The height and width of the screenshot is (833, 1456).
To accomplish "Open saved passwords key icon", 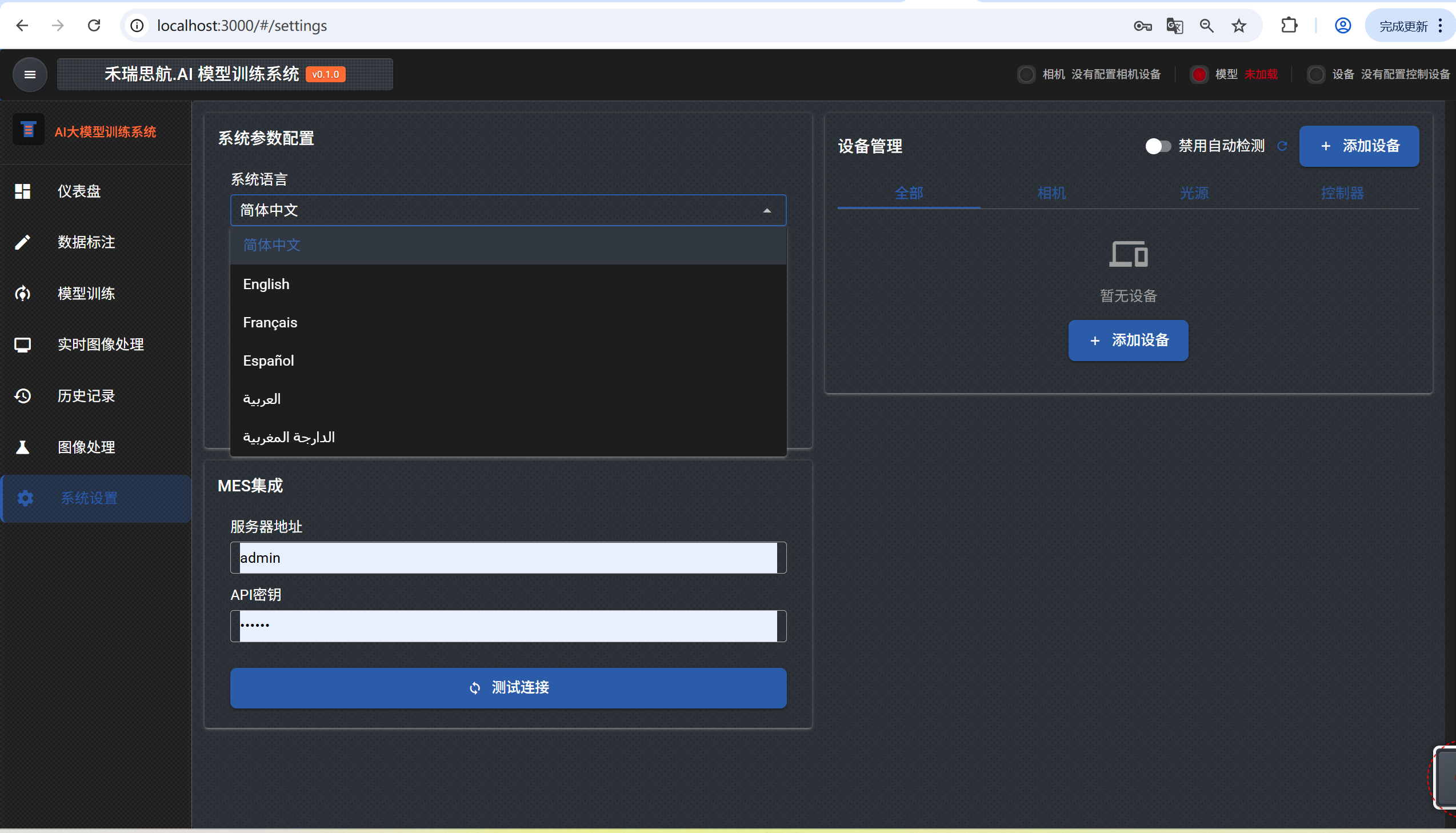I will click(x=1142, y=26).
